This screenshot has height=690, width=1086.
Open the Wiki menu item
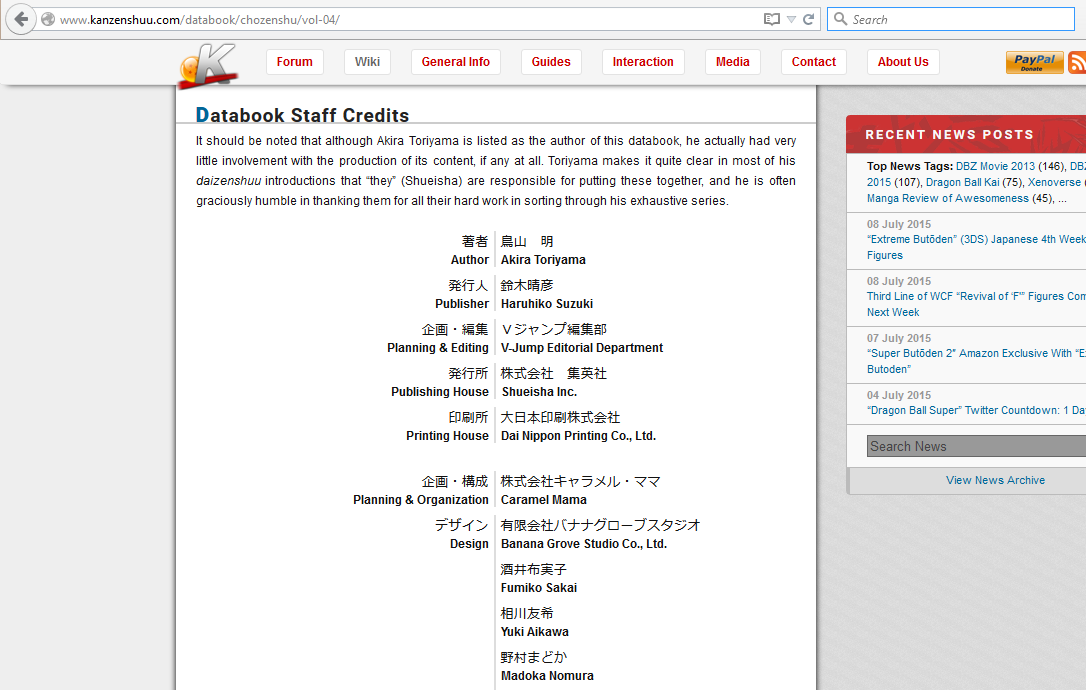point(367,62)
